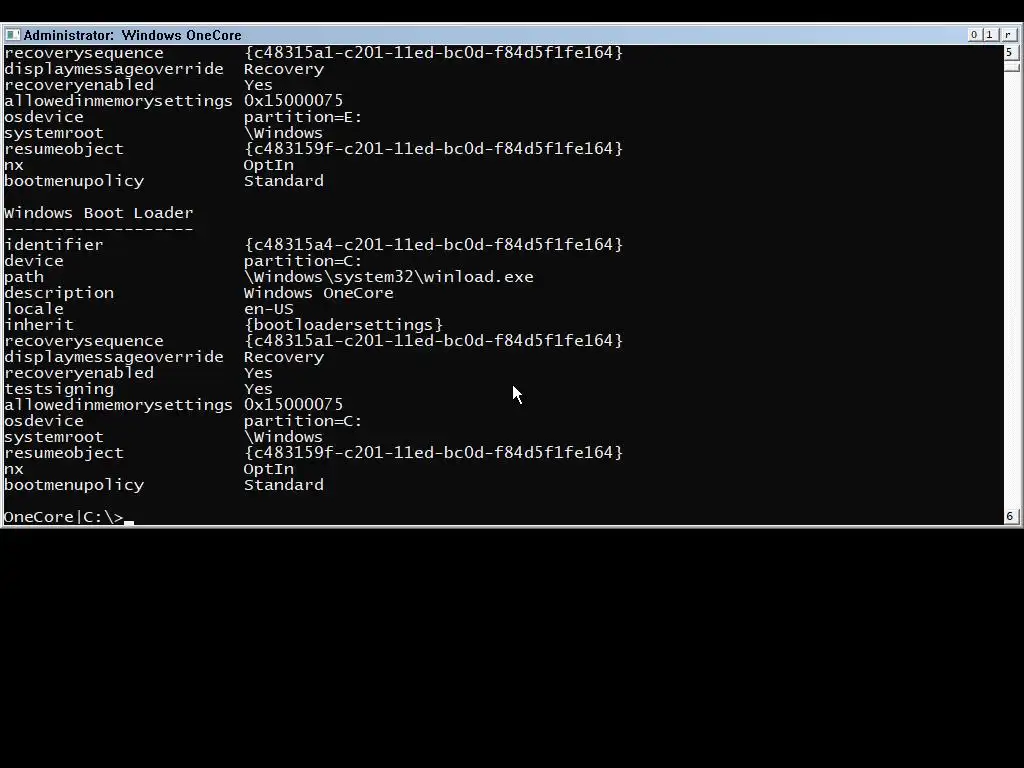1024x768 pixels.
Task: Click the scrollbar up arrow labeled 5
Action: pyautogui.click(x=1010, y=52)
